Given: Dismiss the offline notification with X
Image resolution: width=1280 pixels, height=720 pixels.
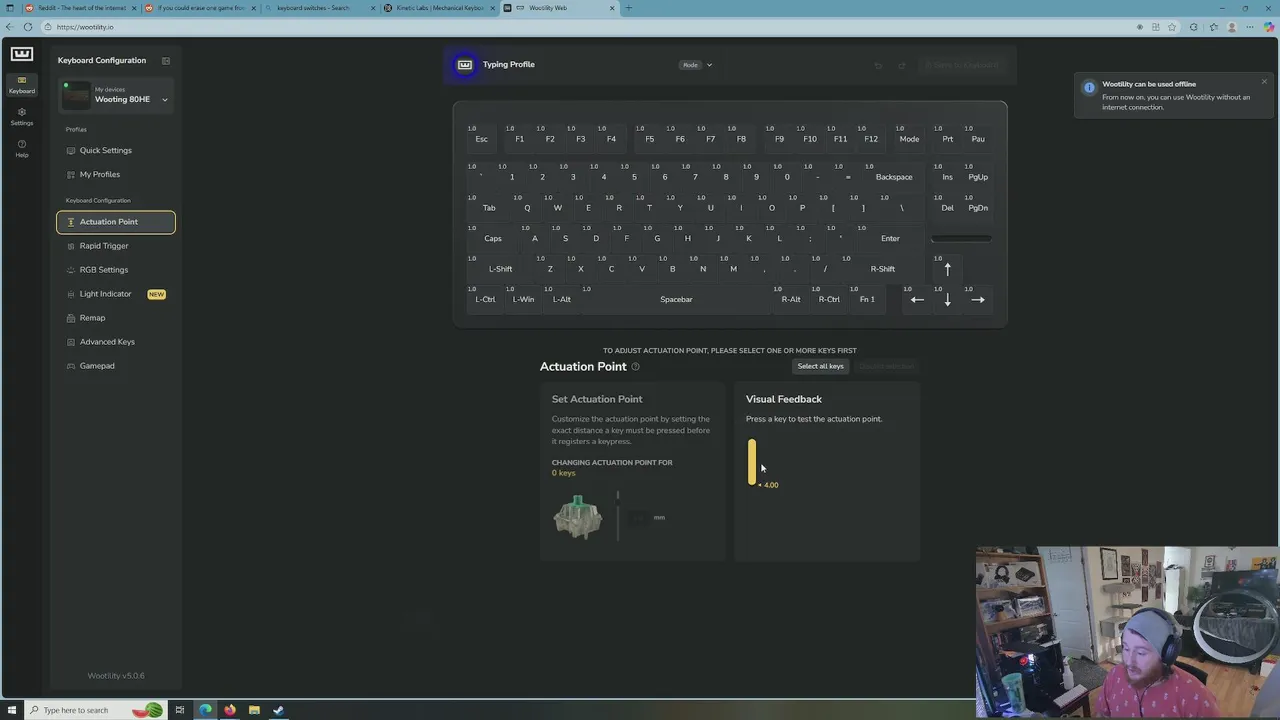Looking at the screenshot, I should [1264, 82].
